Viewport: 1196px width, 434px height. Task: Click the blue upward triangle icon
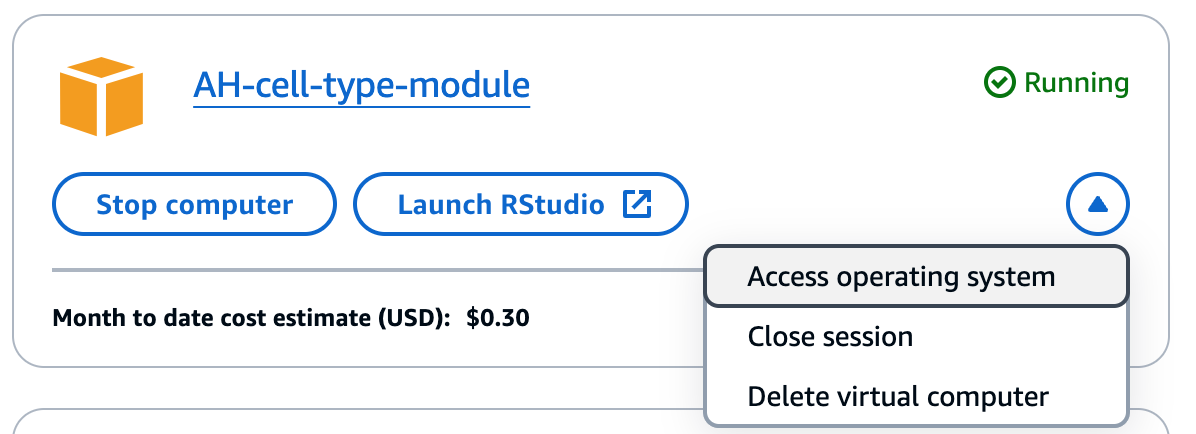click(x=1098, y=204)
